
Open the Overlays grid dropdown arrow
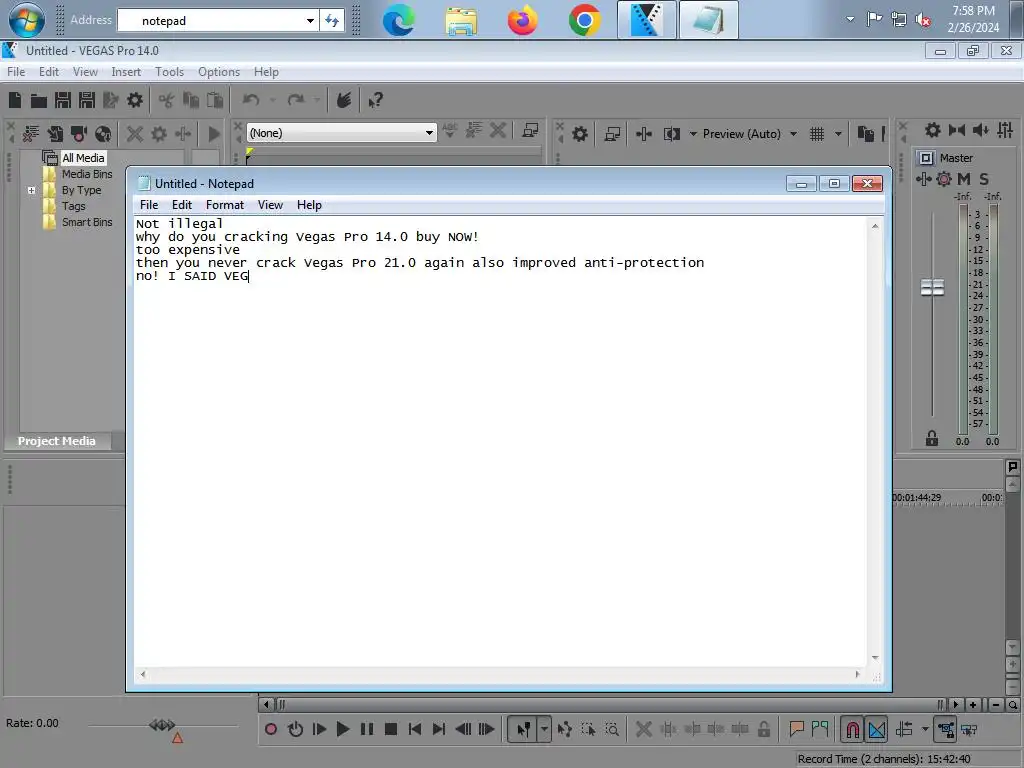[838, 134]
